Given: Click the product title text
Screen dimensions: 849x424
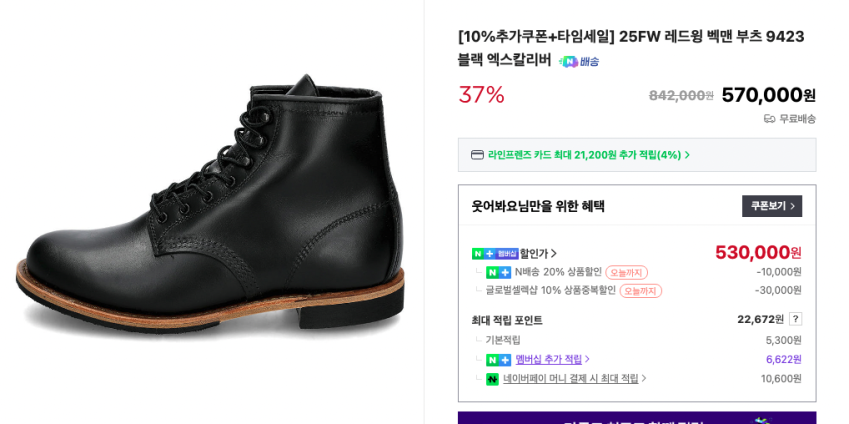Looking at the screenshot, I should click(x=630, y=37).
